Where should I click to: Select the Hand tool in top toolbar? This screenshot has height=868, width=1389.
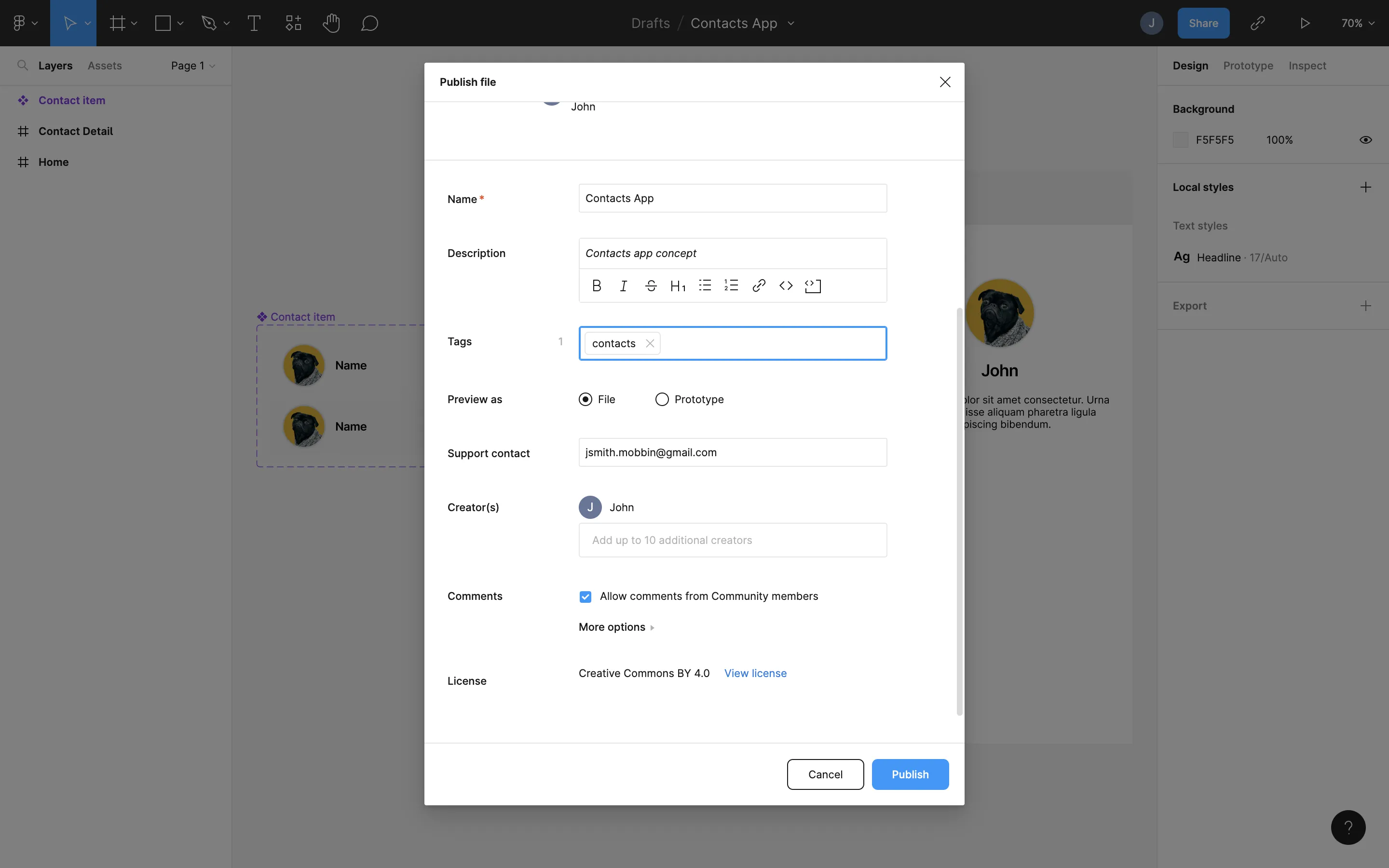coord(331,23)
